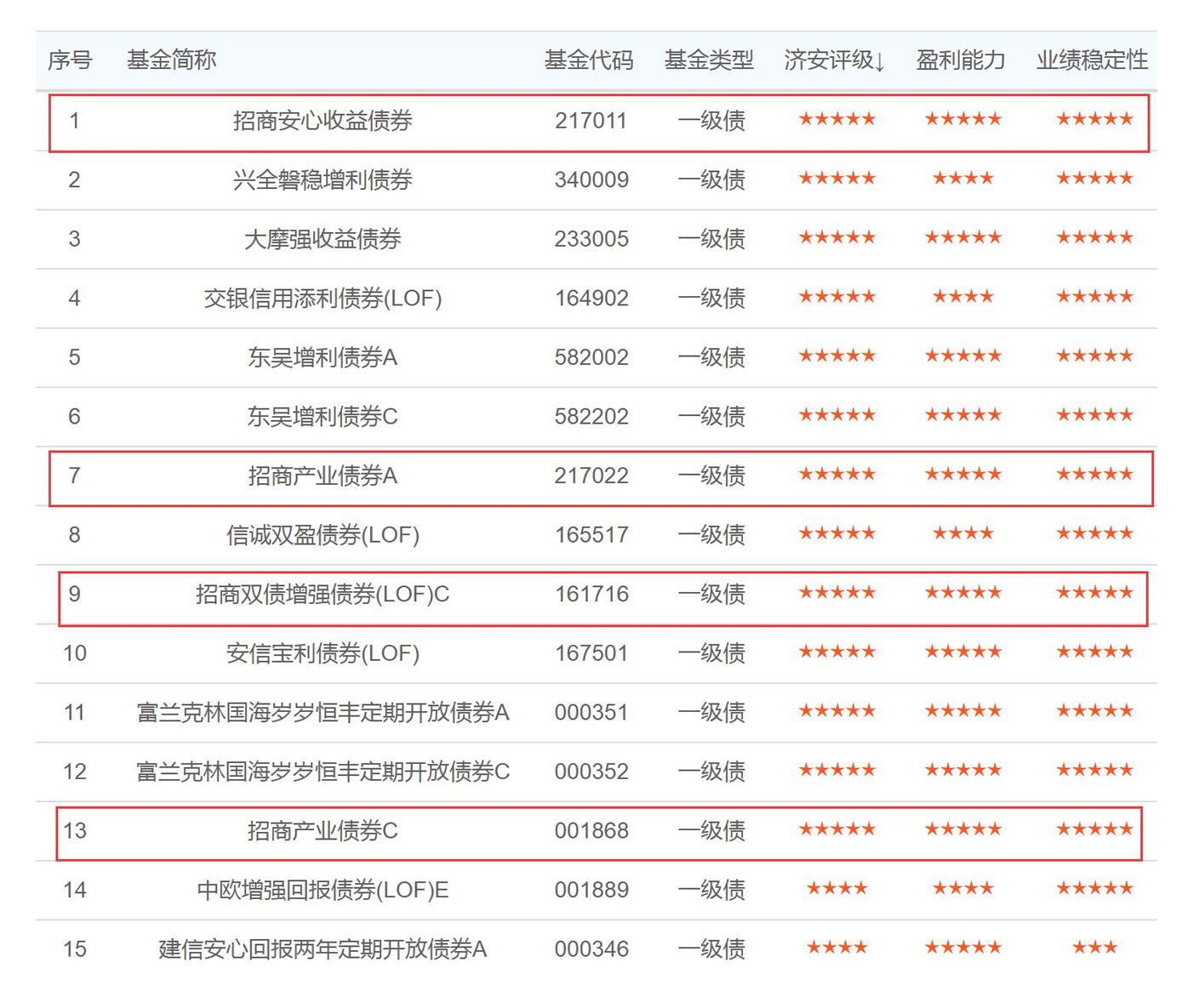This screenshot has height=1008, width=1193.
Task: Select fund name 建信安心回报两年定期开放债券A
Action: (323, 948)
